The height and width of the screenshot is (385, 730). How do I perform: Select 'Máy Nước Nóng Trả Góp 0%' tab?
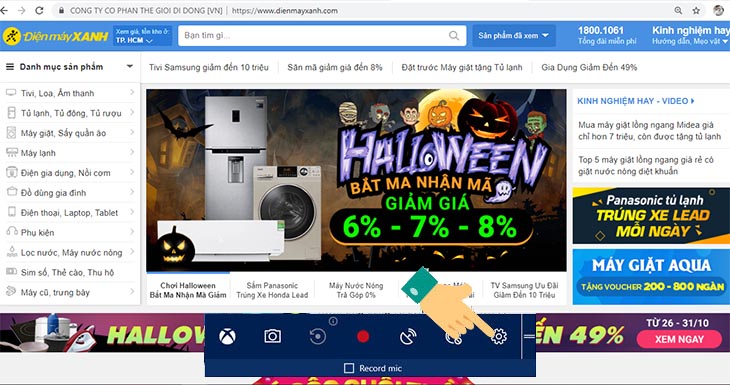click(x=356, y=290)
